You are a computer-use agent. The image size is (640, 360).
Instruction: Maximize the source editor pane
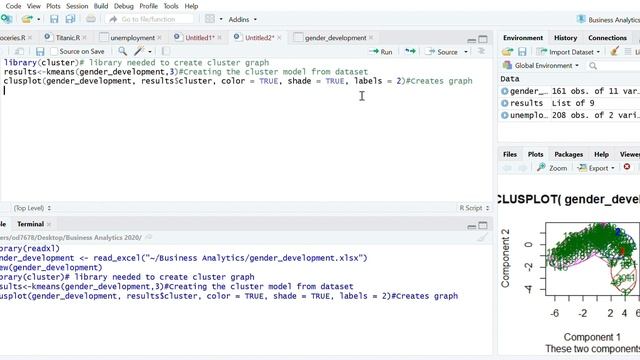pyautogui.click(x=483, y=39)
